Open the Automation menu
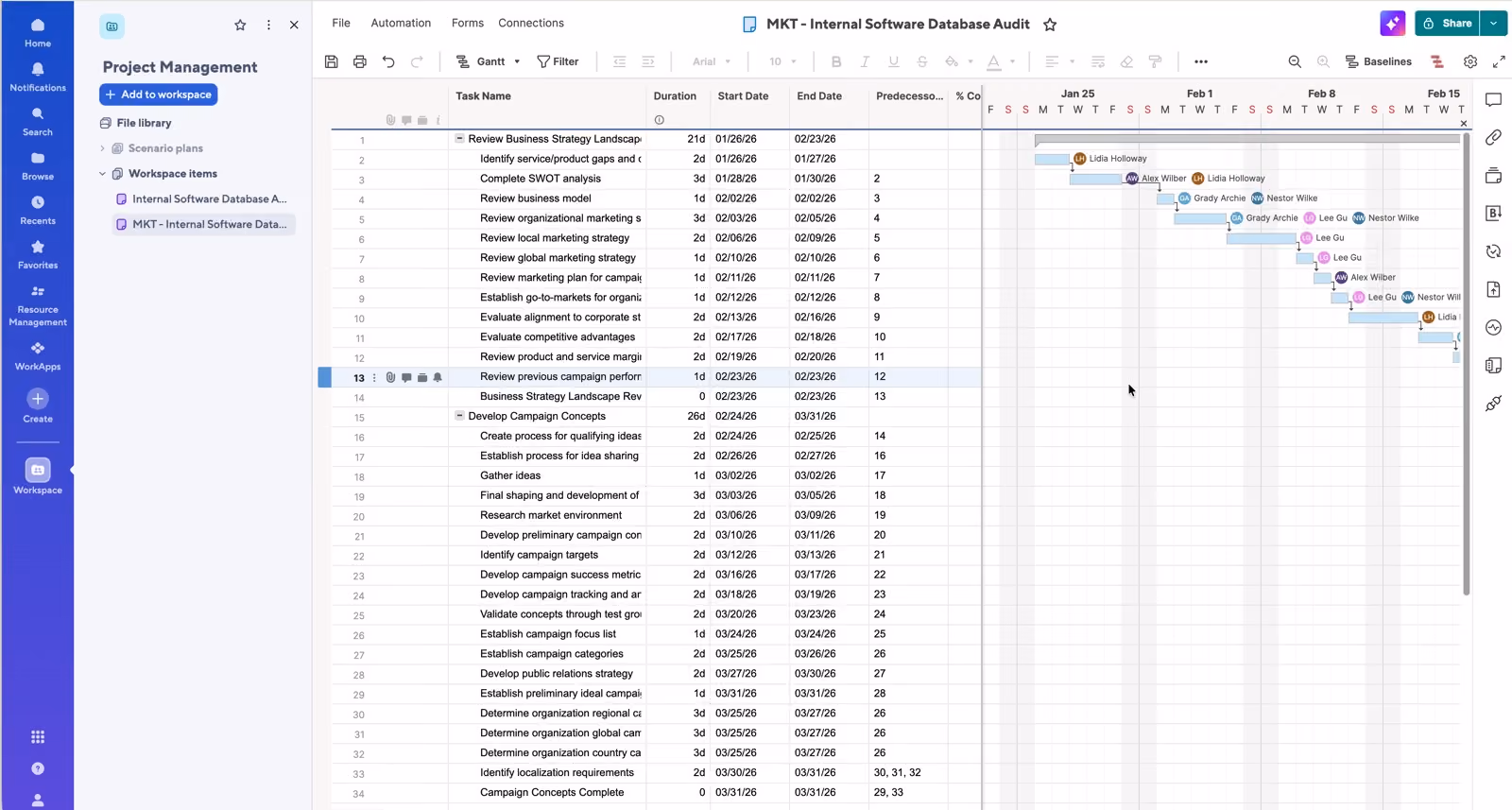The height and width of the screenshot is (810, 1512). (401, 23)
